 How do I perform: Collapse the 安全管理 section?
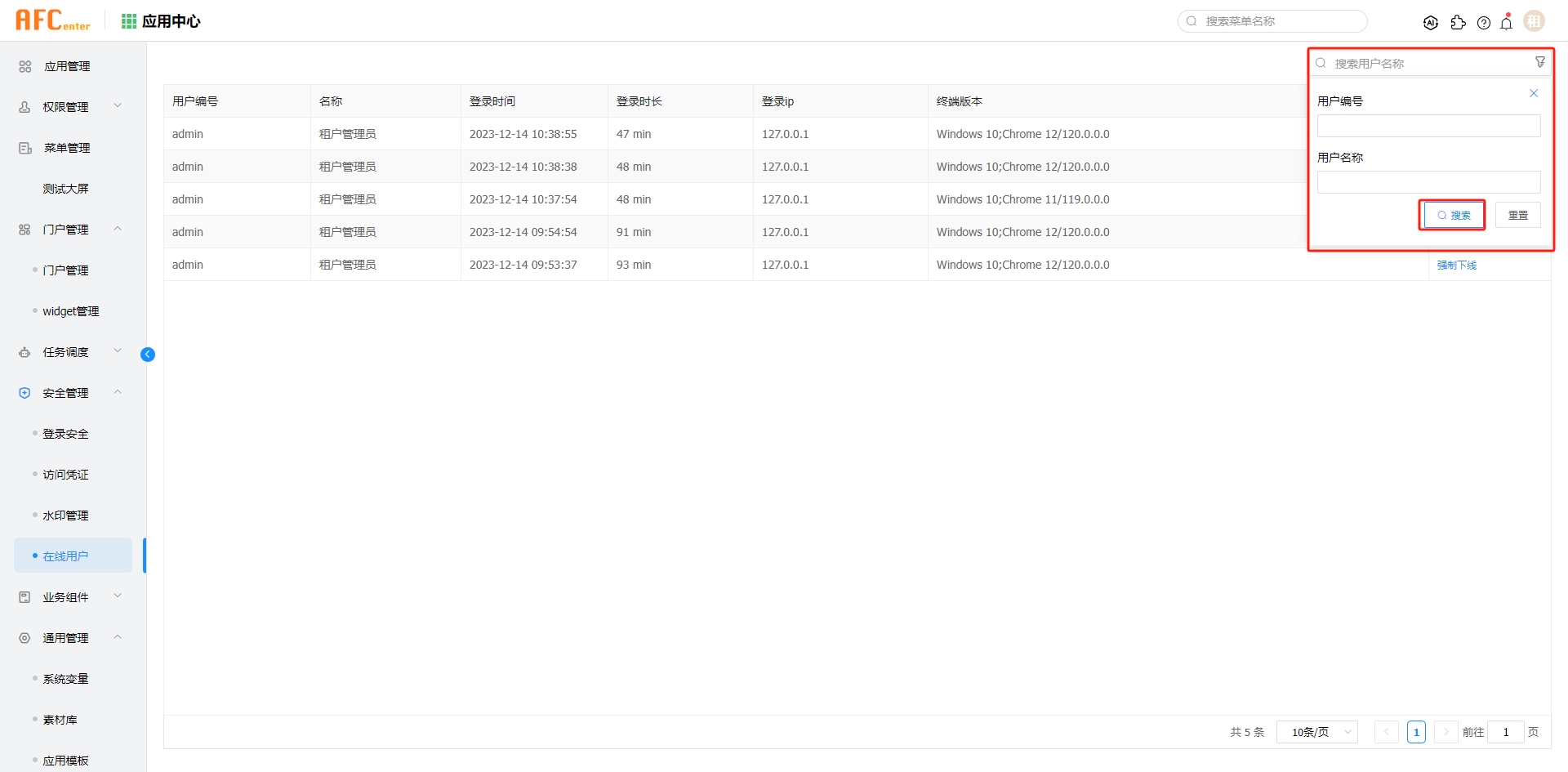(x=117, y=392)
